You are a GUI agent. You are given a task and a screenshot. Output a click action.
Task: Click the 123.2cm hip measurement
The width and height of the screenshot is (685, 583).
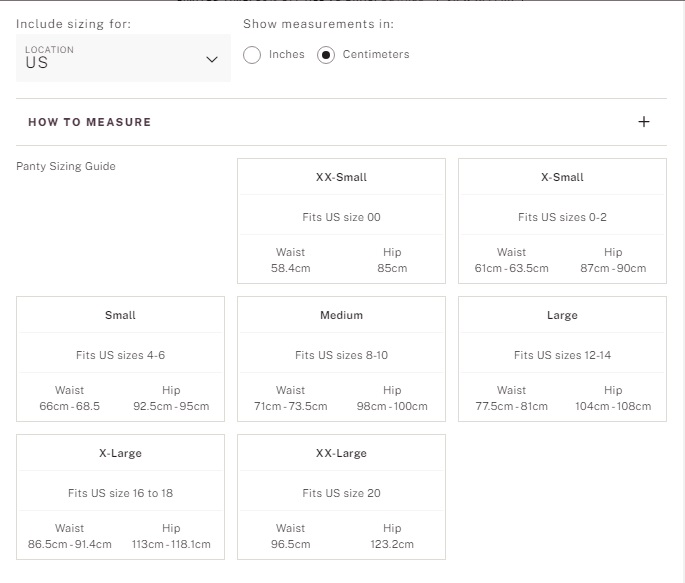(392, 544)
